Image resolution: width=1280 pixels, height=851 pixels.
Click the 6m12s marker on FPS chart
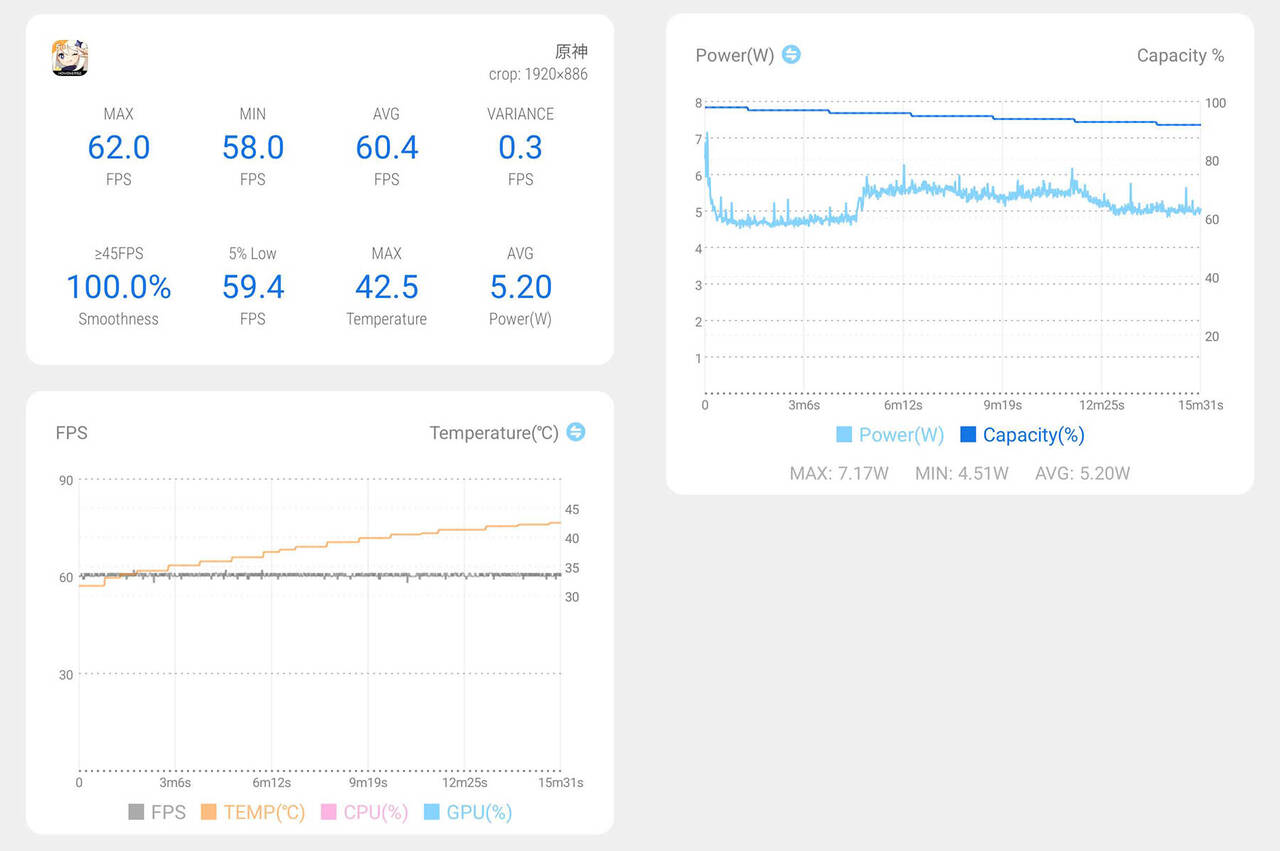click(x=271, y=782)
